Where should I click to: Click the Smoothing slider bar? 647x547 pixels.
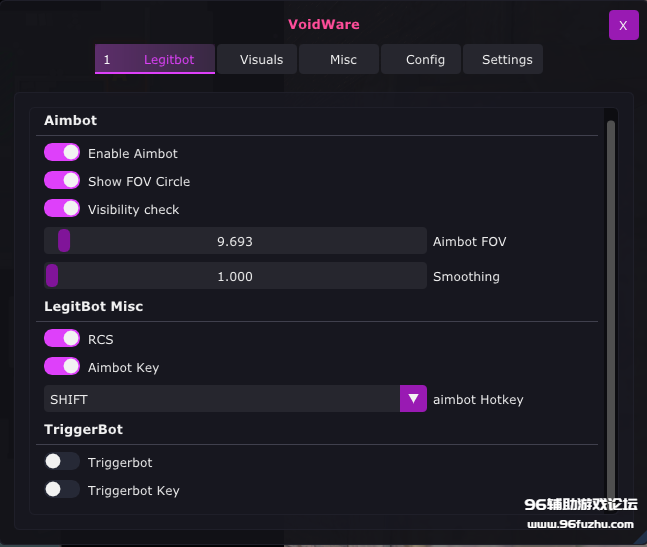235,276
